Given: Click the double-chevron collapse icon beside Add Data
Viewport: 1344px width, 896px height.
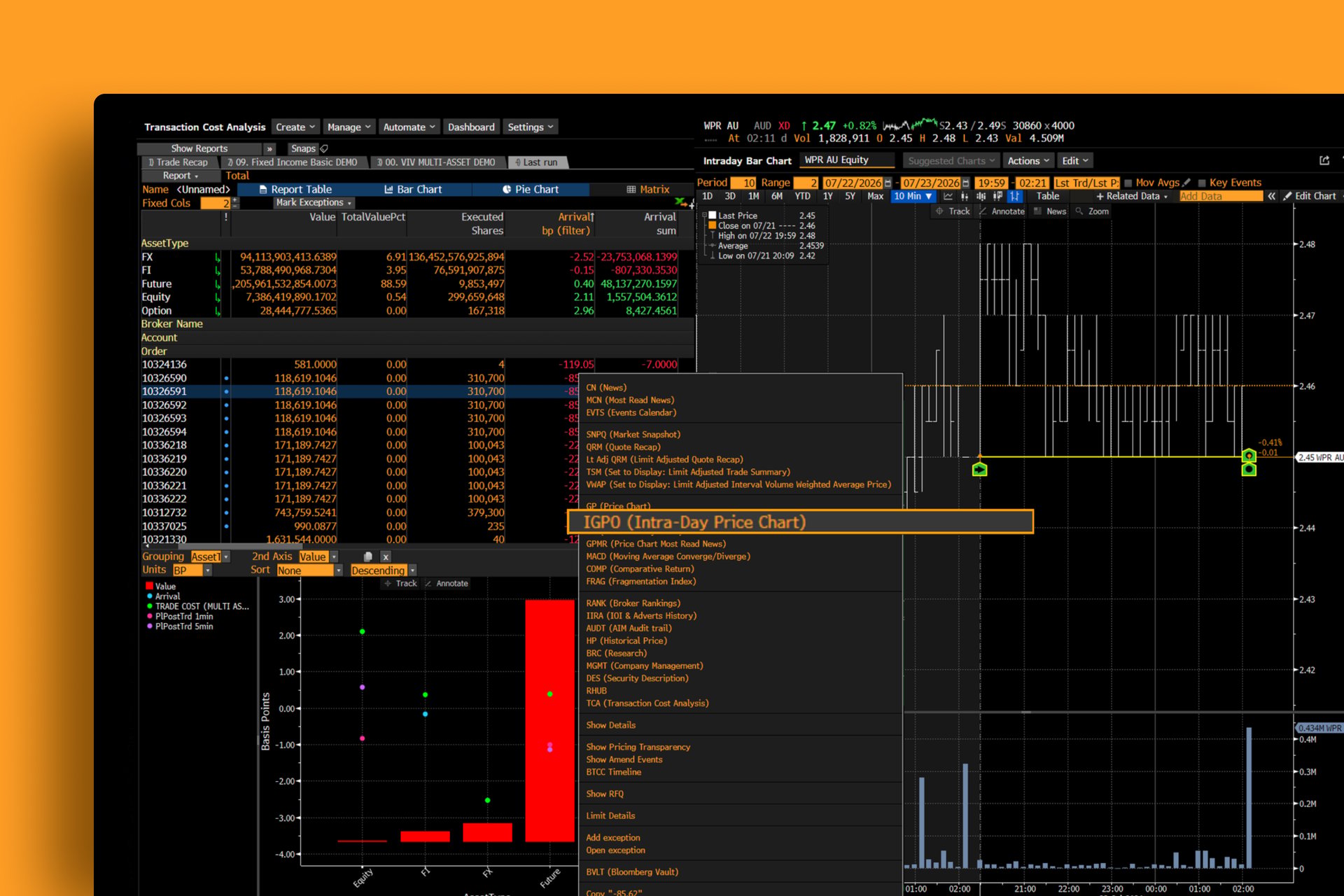Looking at the screenshot, I should point(1272,197).
